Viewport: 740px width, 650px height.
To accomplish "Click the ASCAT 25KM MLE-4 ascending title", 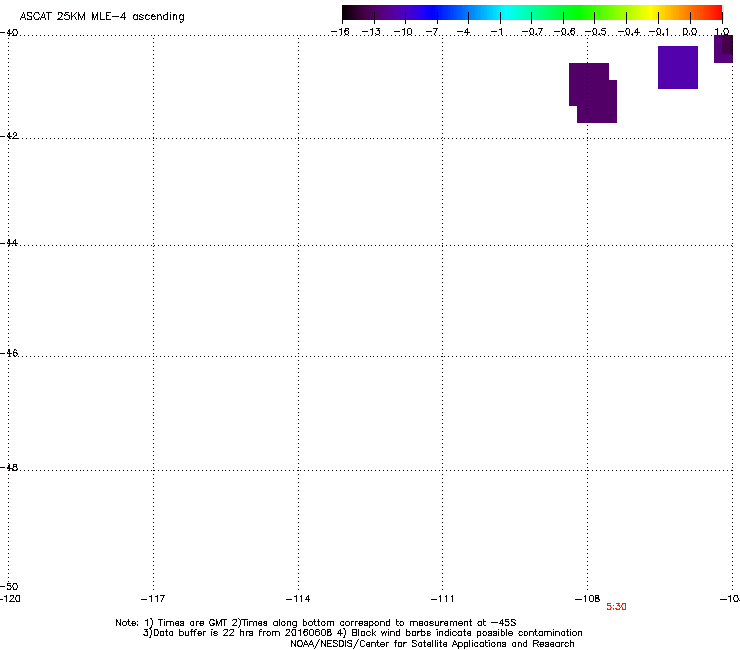I will 102,17.
